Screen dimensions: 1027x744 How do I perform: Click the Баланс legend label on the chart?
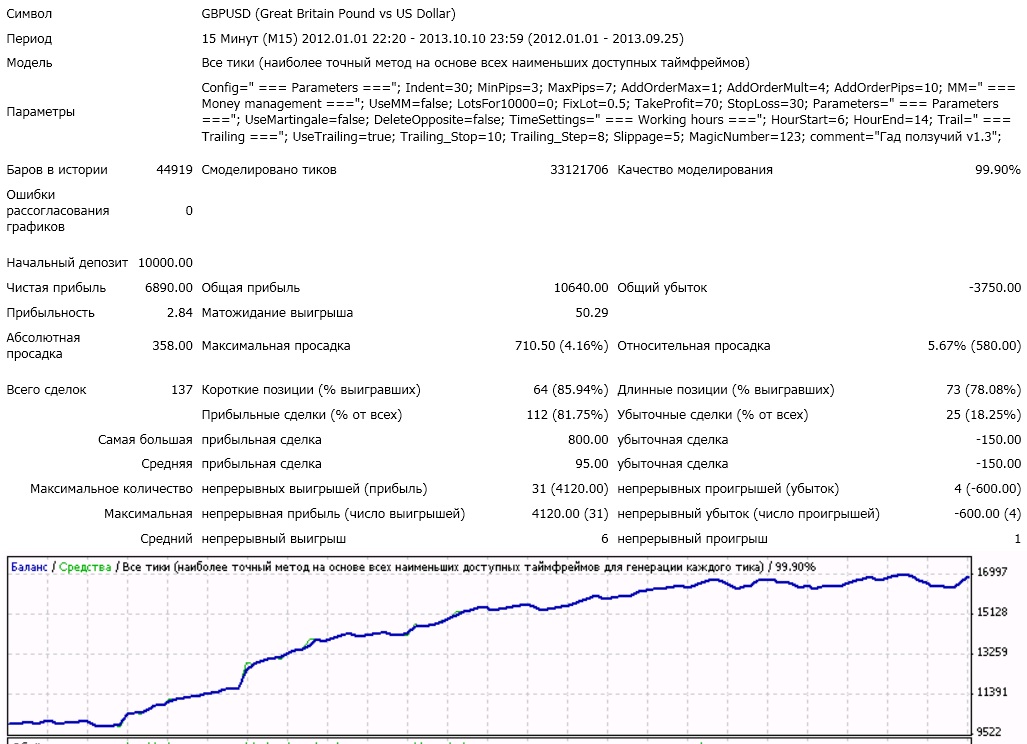coord(29,567)
